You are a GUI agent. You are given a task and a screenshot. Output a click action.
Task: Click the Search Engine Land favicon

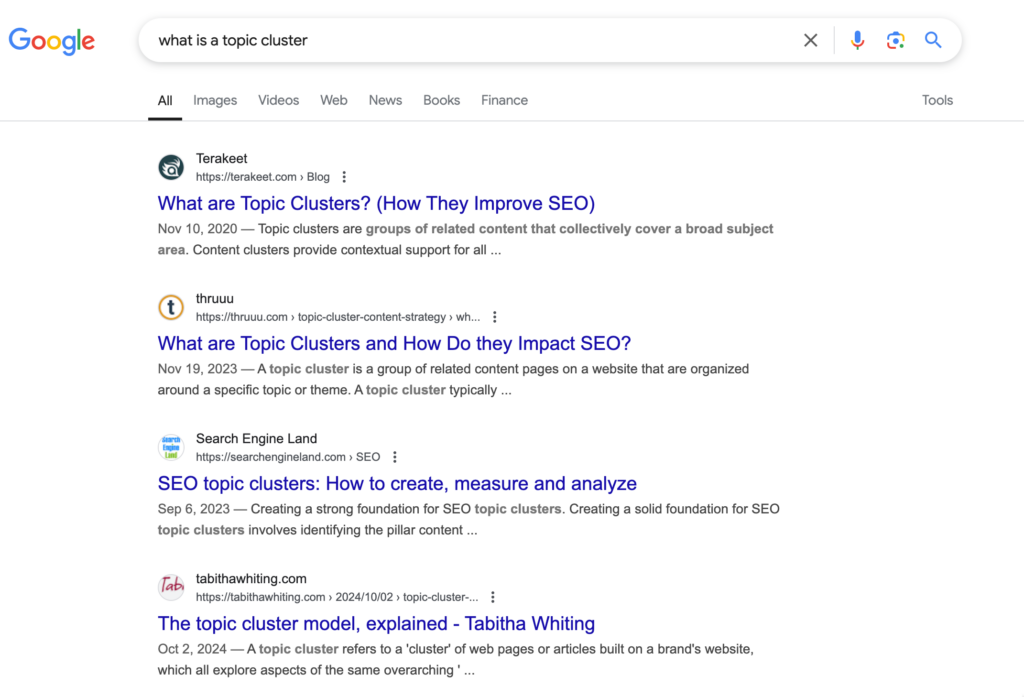[171, 447]
